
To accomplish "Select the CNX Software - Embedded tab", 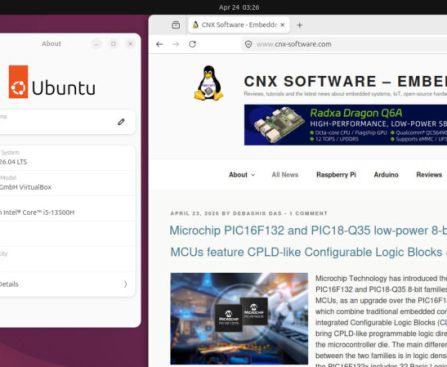I will coord(239,25).
